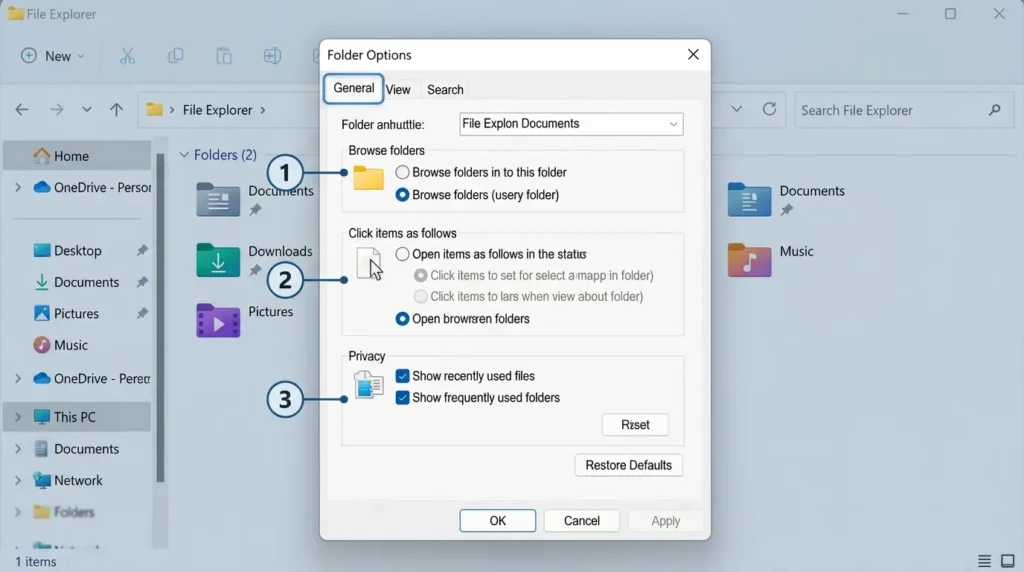Switch to the View tab

coord(398,90)
